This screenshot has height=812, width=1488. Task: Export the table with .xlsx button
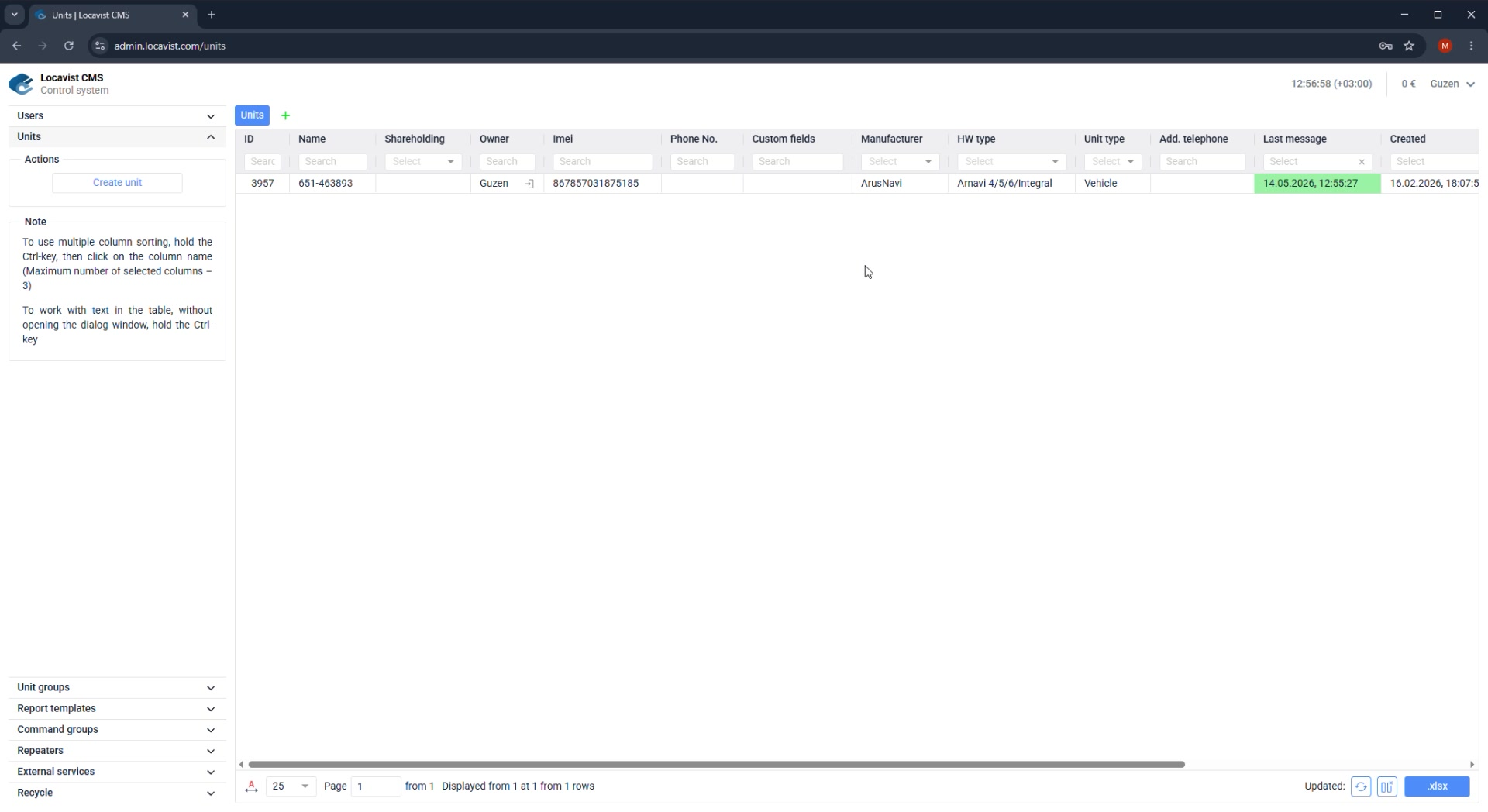[1437, 786]
